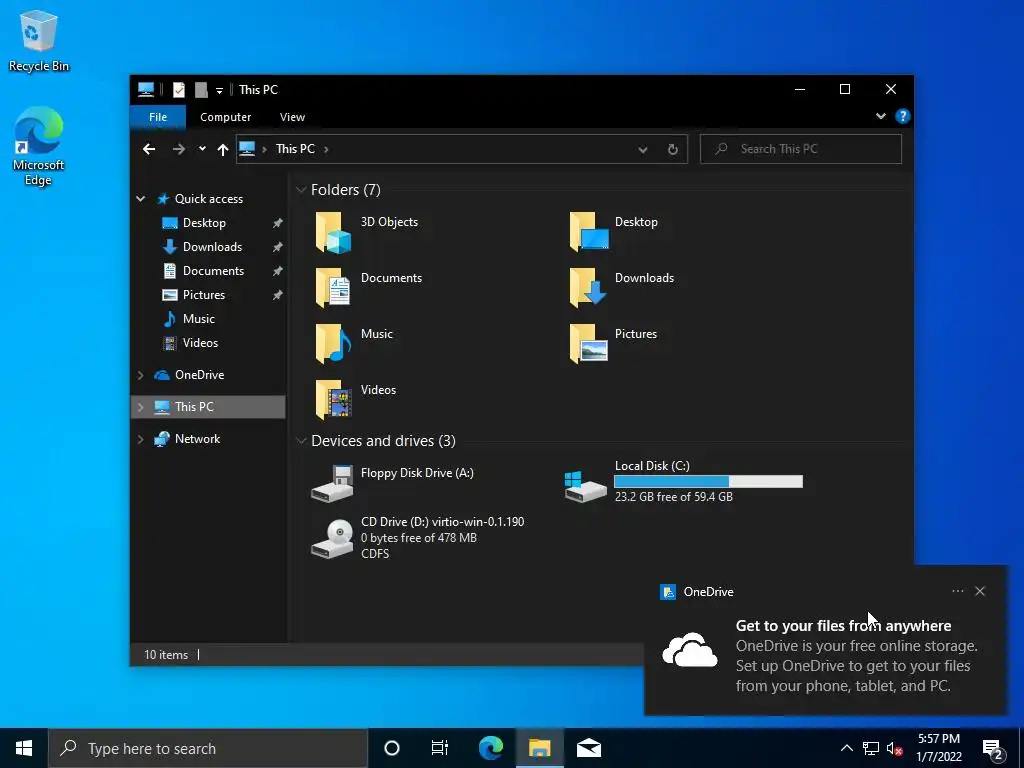Open Action Center notifications

tap(993, 749)
